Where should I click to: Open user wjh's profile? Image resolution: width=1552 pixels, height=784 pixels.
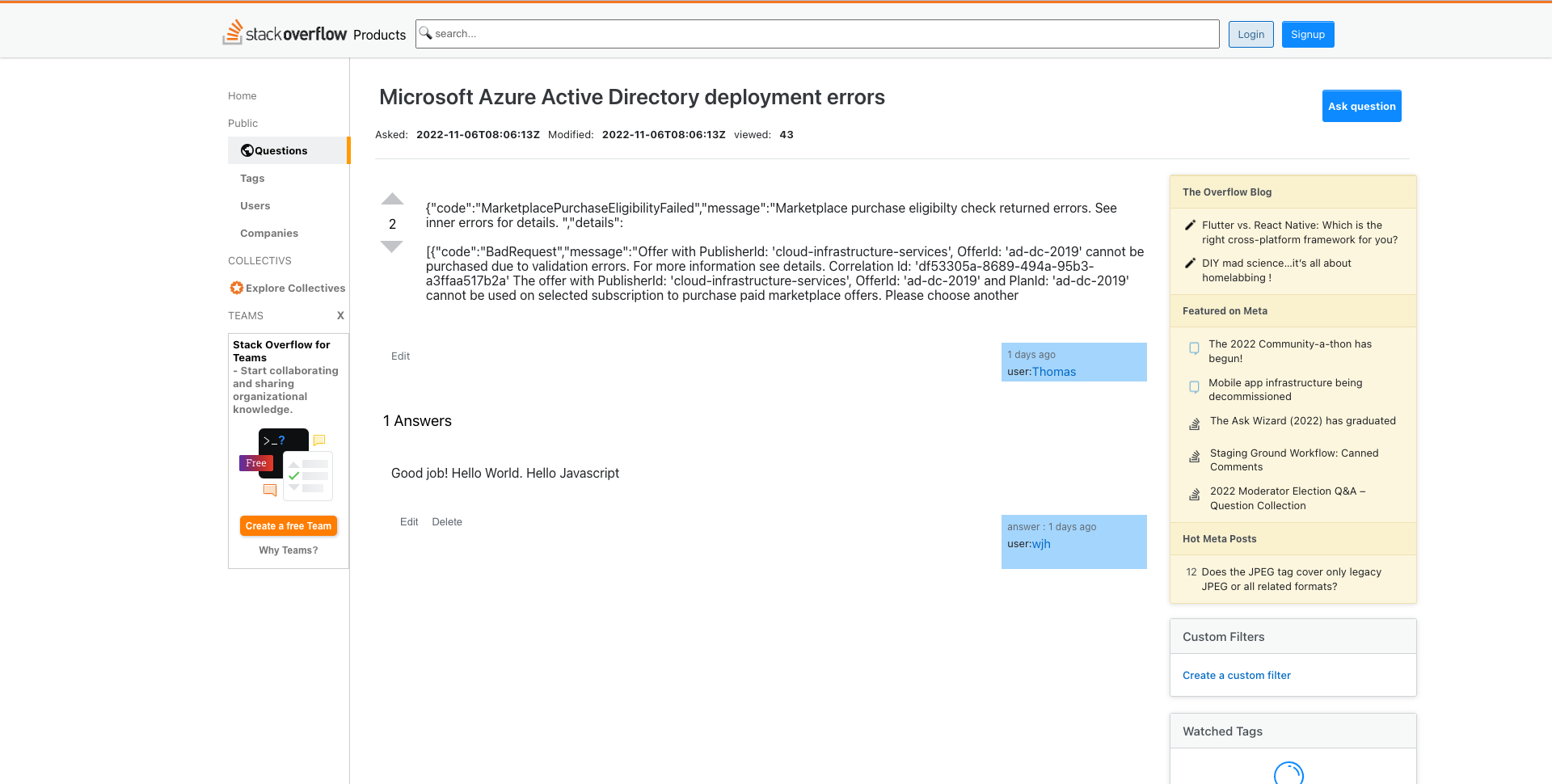[1041, 544]
